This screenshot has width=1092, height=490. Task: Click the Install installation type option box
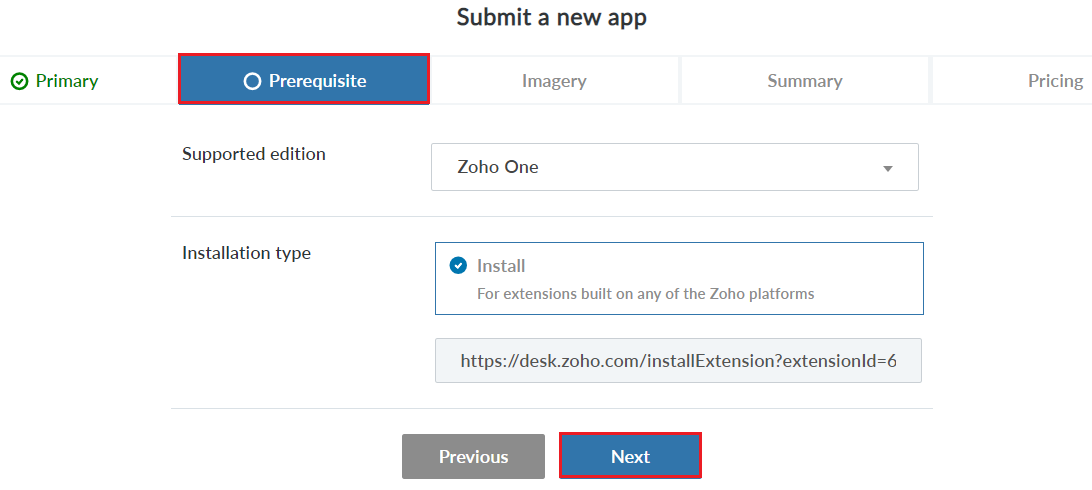click(x=679, y=279)
